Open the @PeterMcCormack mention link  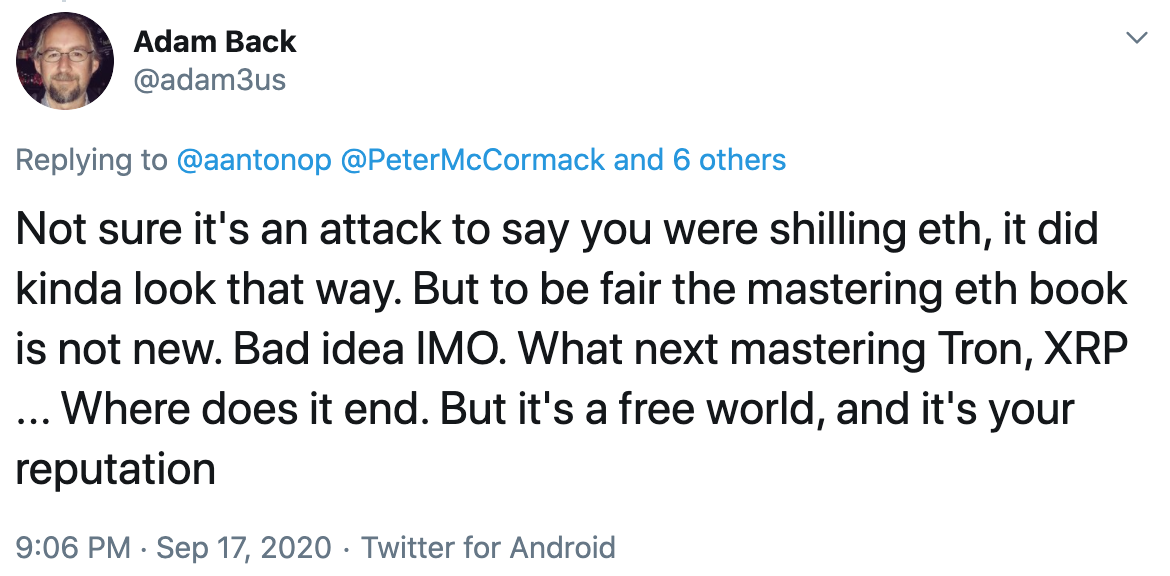[x=473, y=160]
